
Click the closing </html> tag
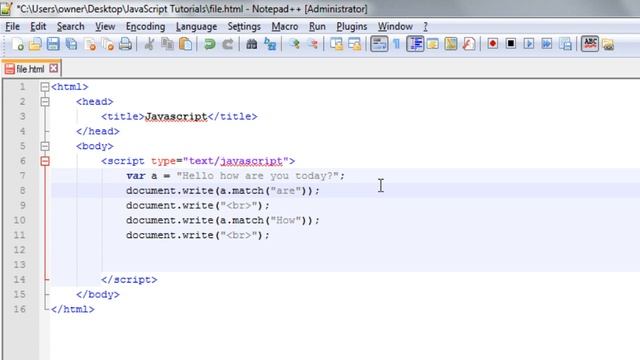click(73, 309)
